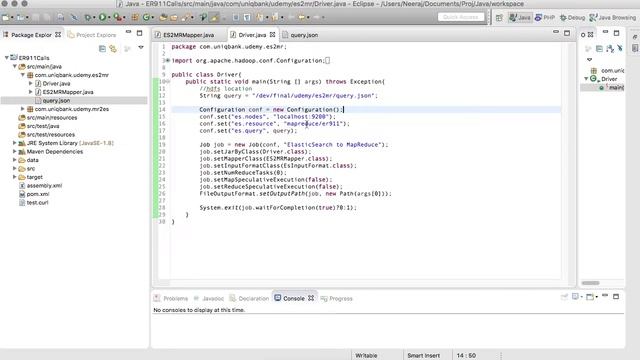Screen dimensions: 640x360
Task: Click the Smart Insert status bar entry
Action: coord(424,356)
